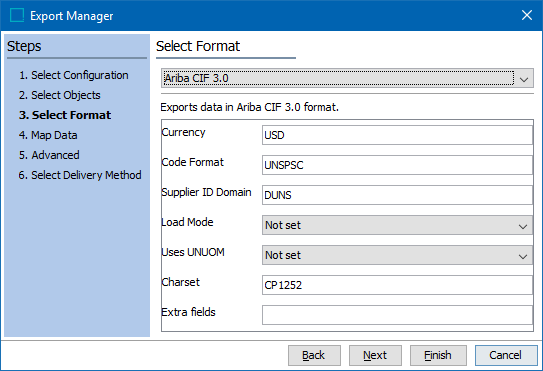Open the Ariba CIF 3.0 format dropdown

point(347,78)
